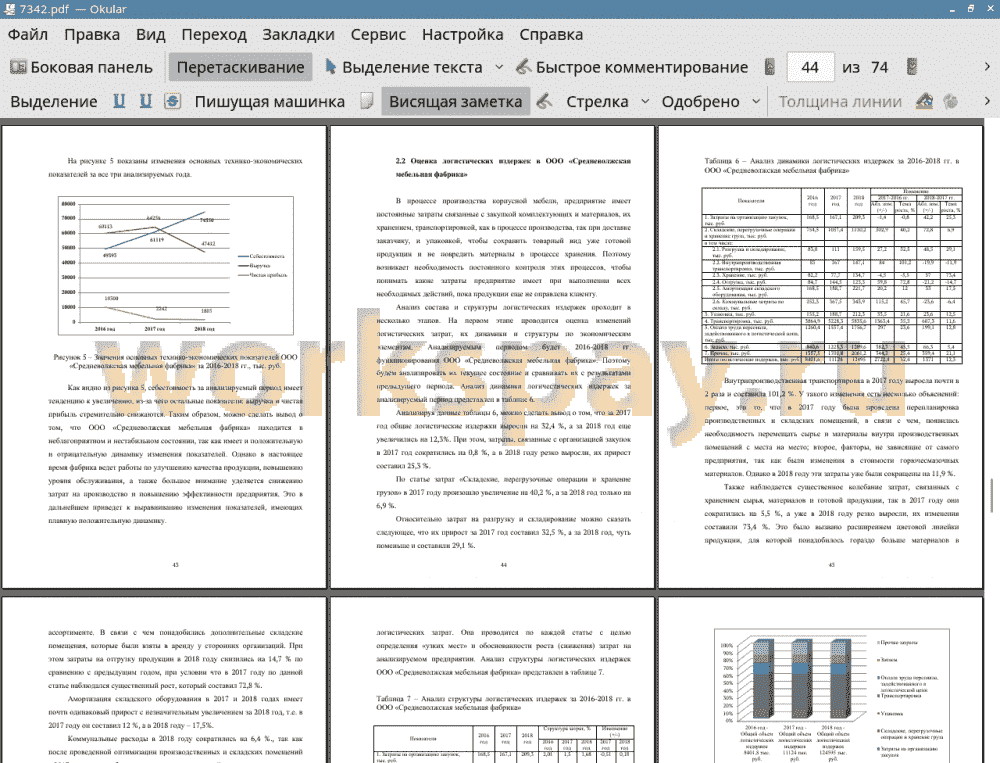Click the page with stacked bar chart
1000x763 pixels.
[x=821, y=680]
